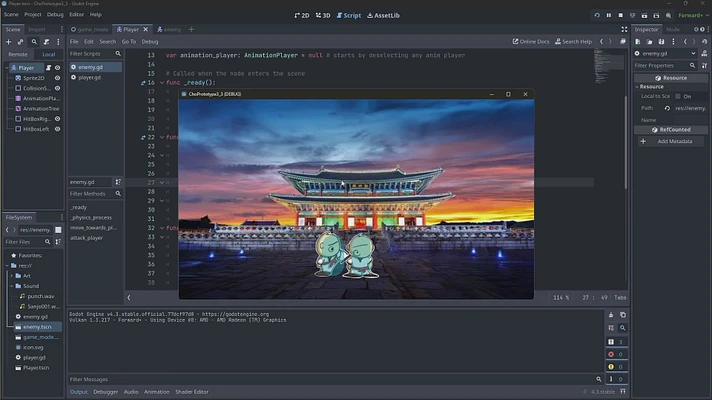Toggle distraction-free mode icon in script editor
Viewport: 712px width, 400px height.
coord(624,30)
